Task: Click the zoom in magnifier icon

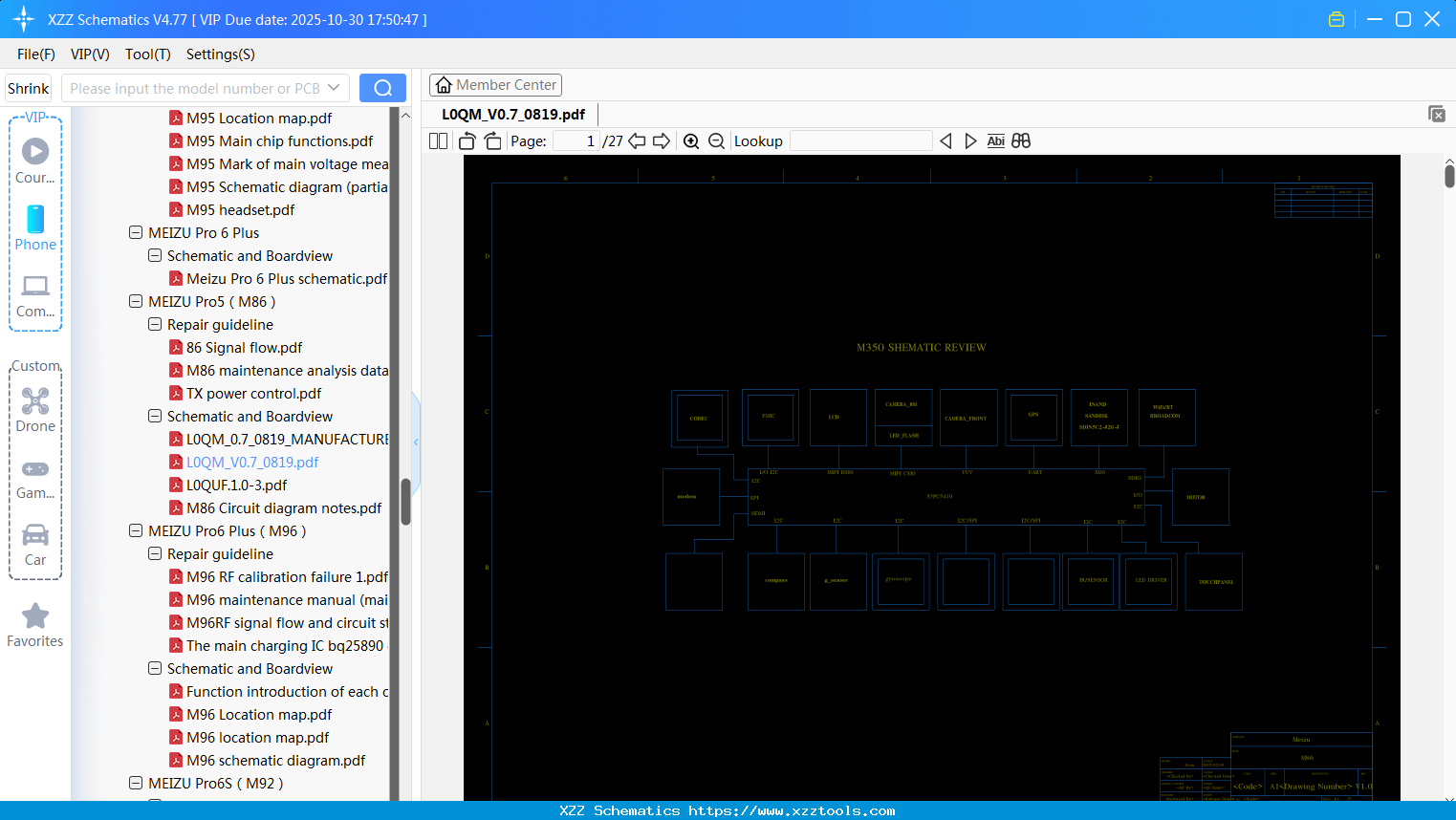Action: point(691,140)
